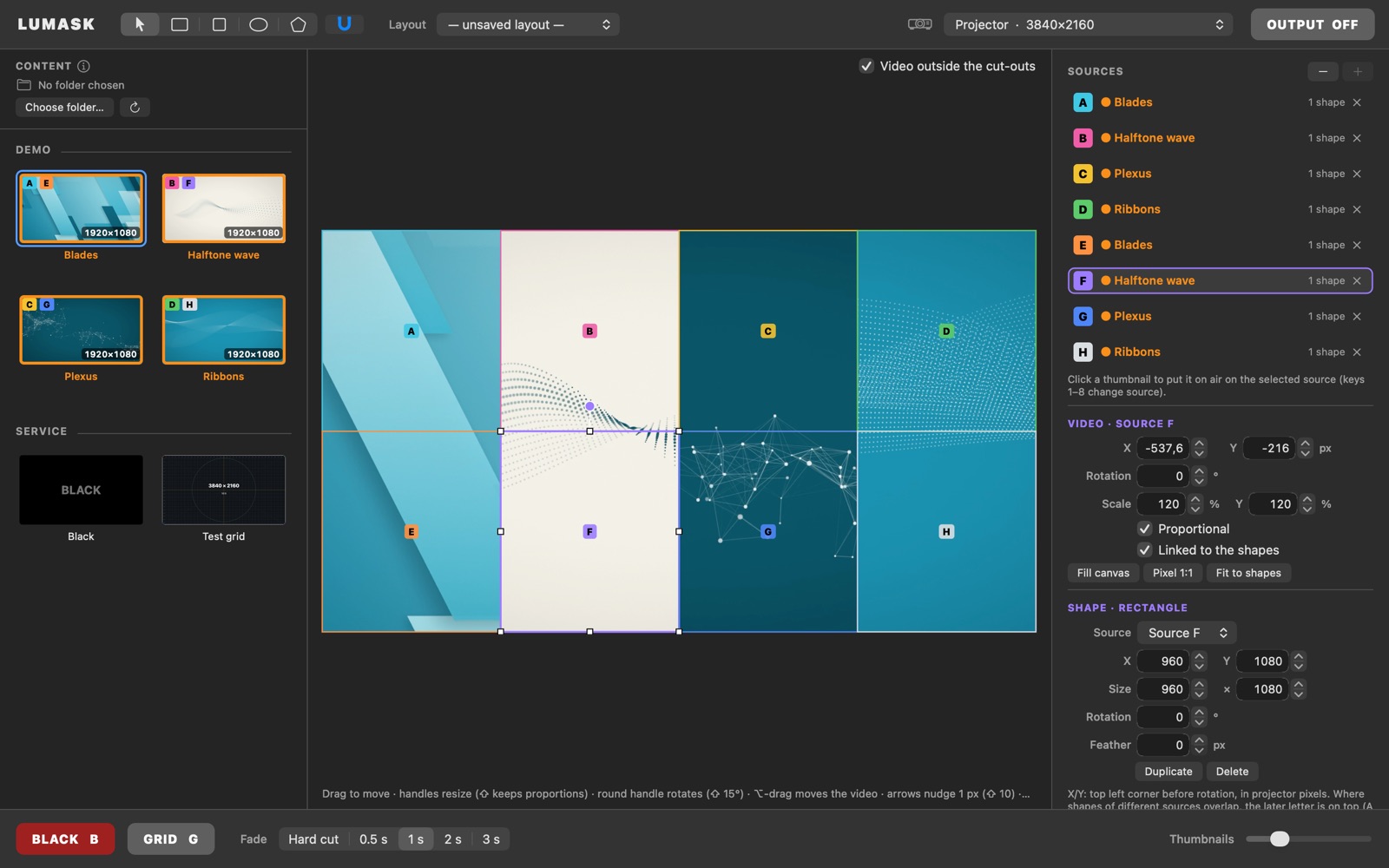This screenshot has width=1389, height=868.
Task: Click the G badge in the Sources list
Action: (x=1083, y=316)
